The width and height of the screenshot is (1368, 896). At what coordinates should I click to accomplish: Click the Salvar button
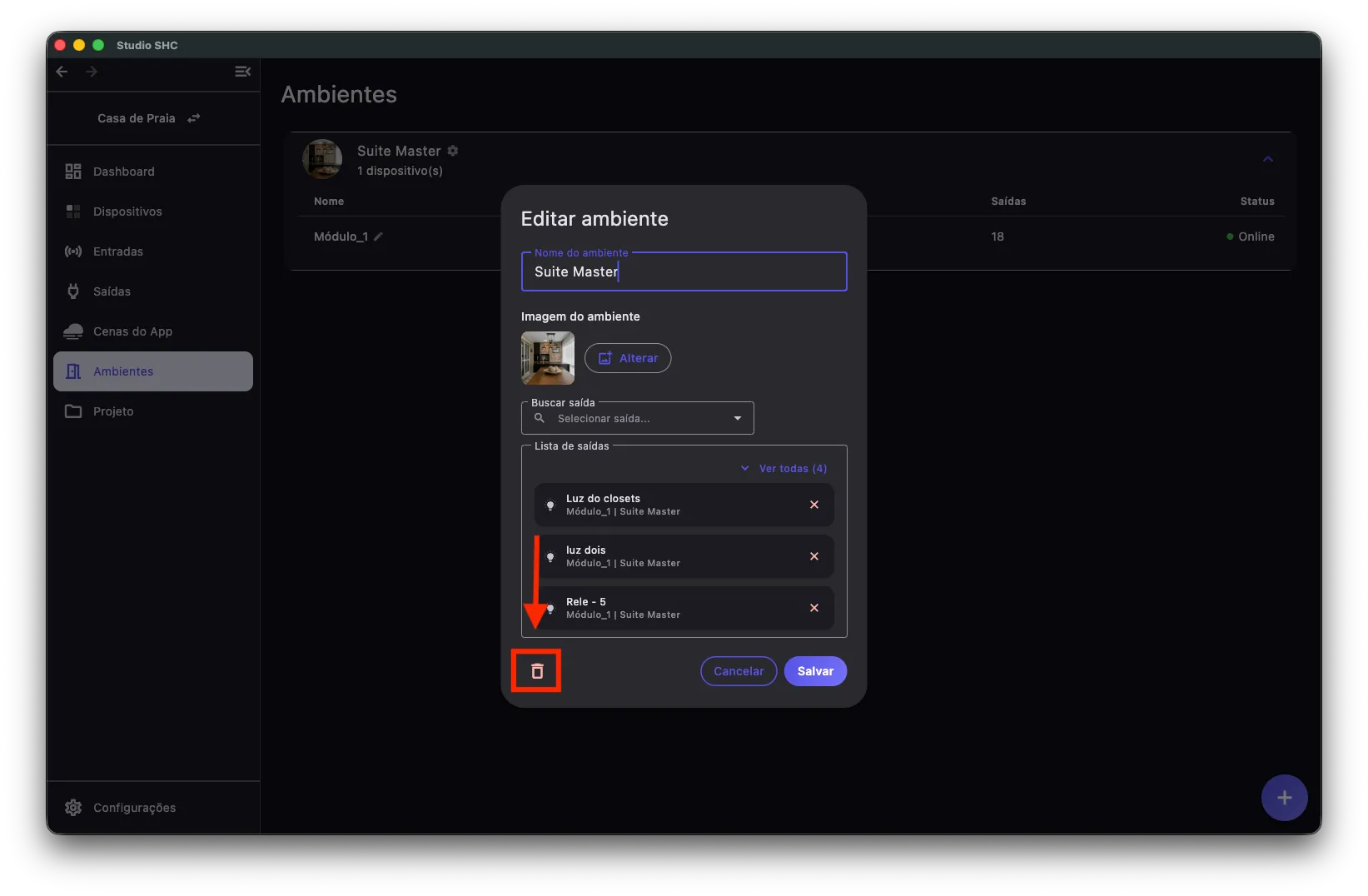(x=815, y=671)
